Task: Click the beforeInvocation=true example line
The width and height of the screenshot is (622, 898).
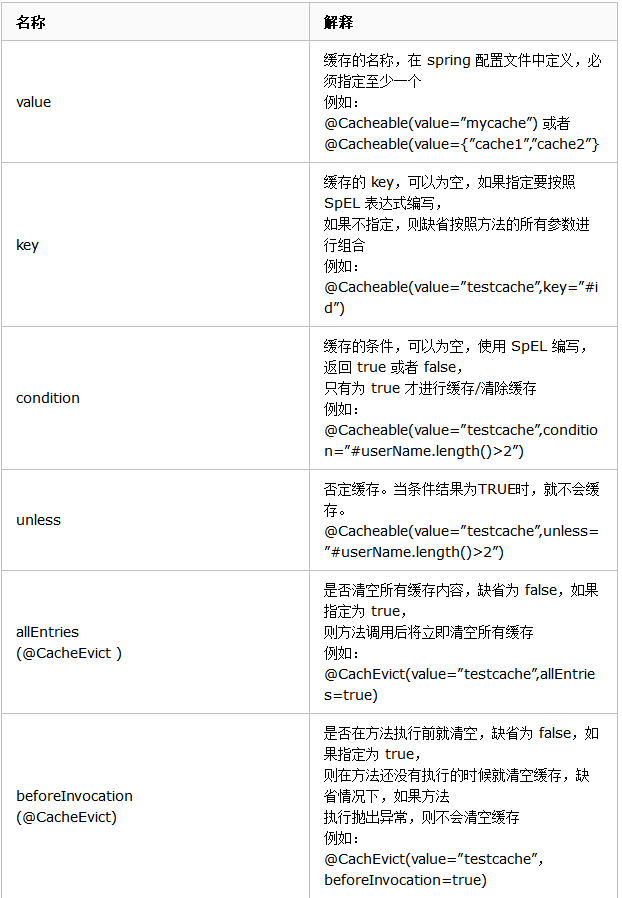Action: [x=404, y=879]
